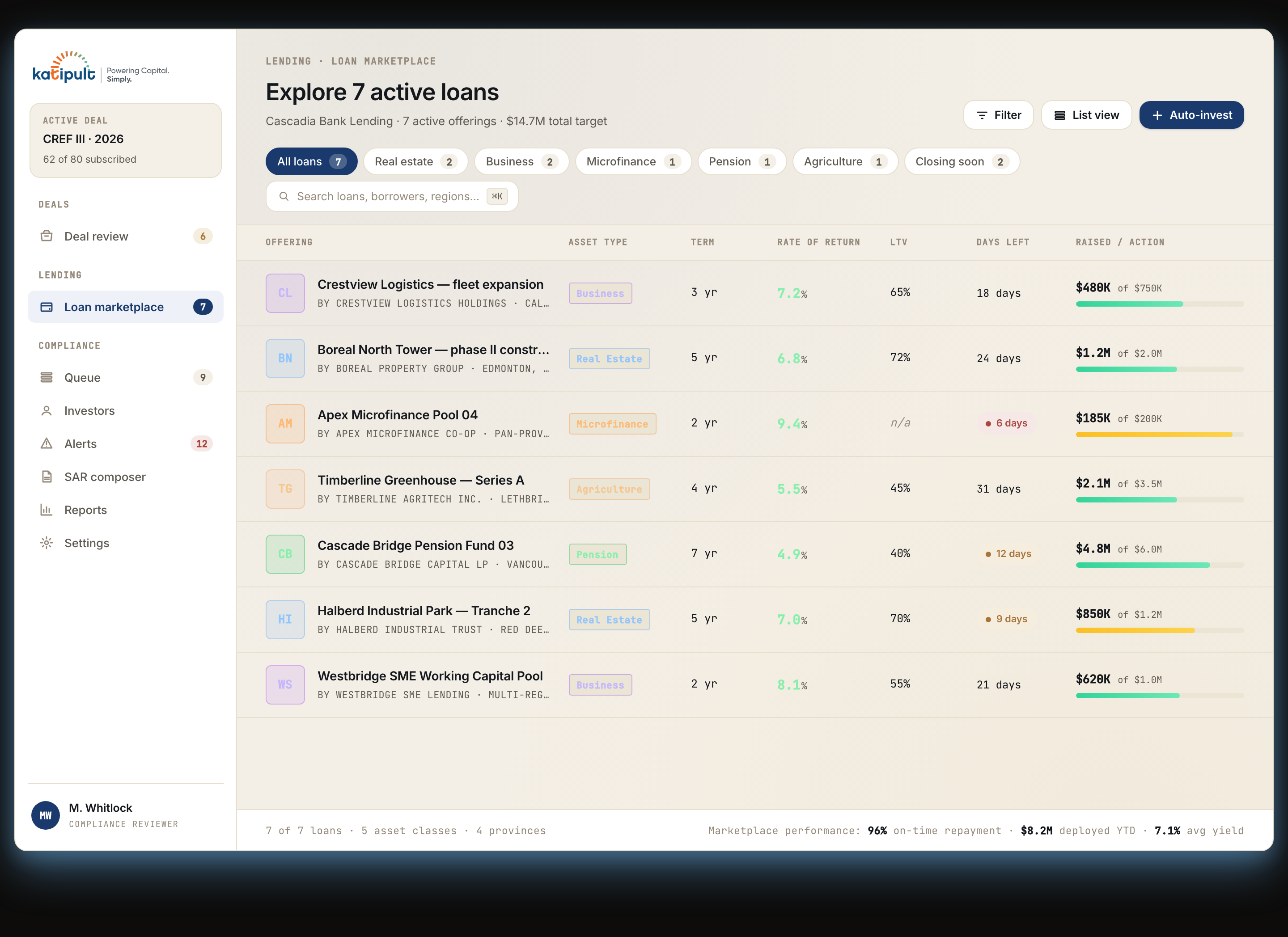Filter by the Real estate tab
The width and height of the screenshot is (1288, 937).
click(x=415, y=162)
